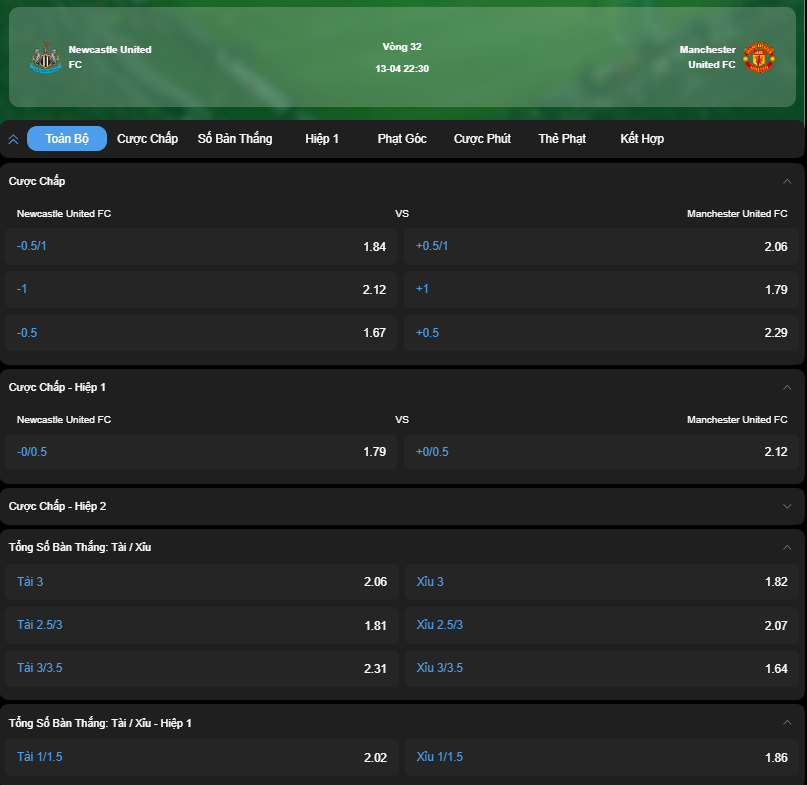Switch to the Hiệp 1 tab
The width and height of the screenshot is (807, 785).
(322, 138)
